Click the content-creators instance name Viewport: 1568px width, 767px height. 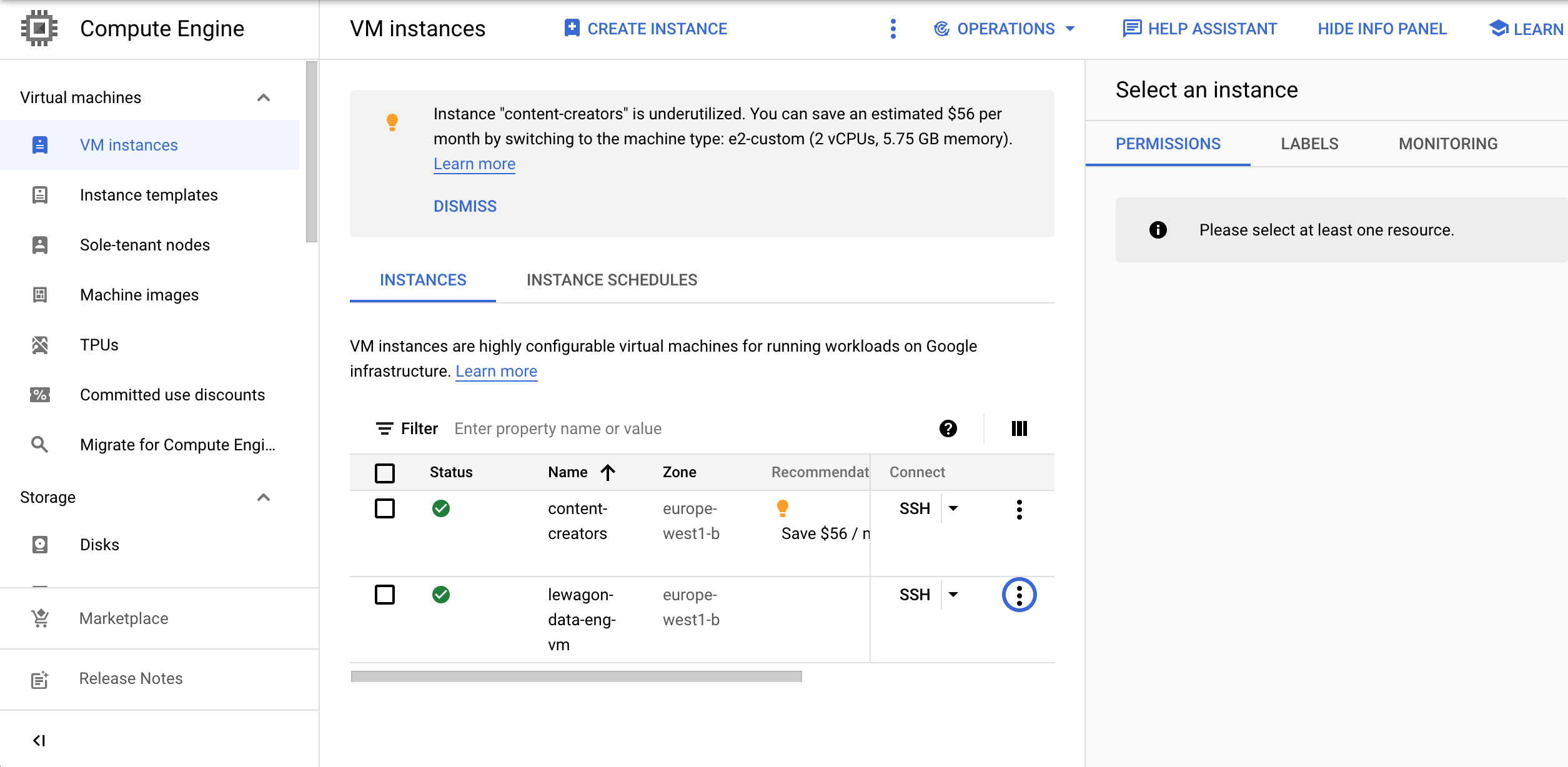pos(577,521)
